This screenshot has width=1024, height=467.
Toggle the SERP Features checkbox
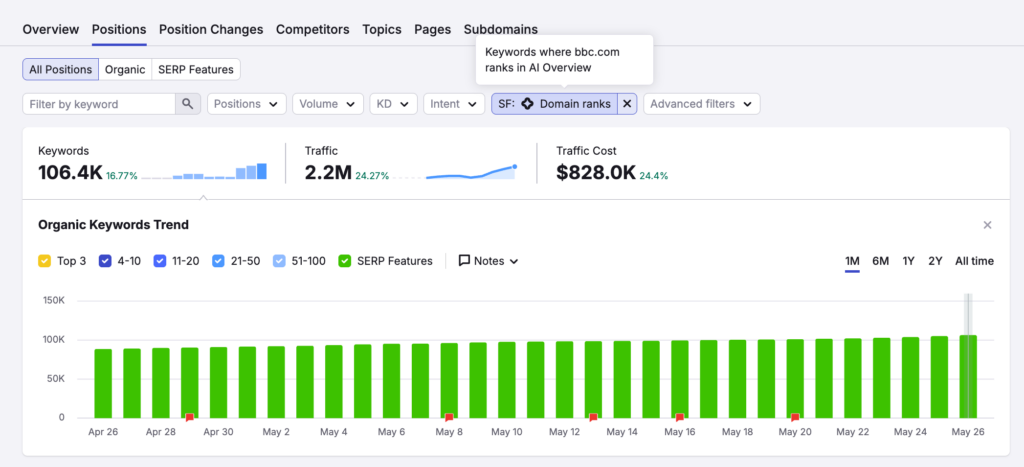tap(344, 261)
